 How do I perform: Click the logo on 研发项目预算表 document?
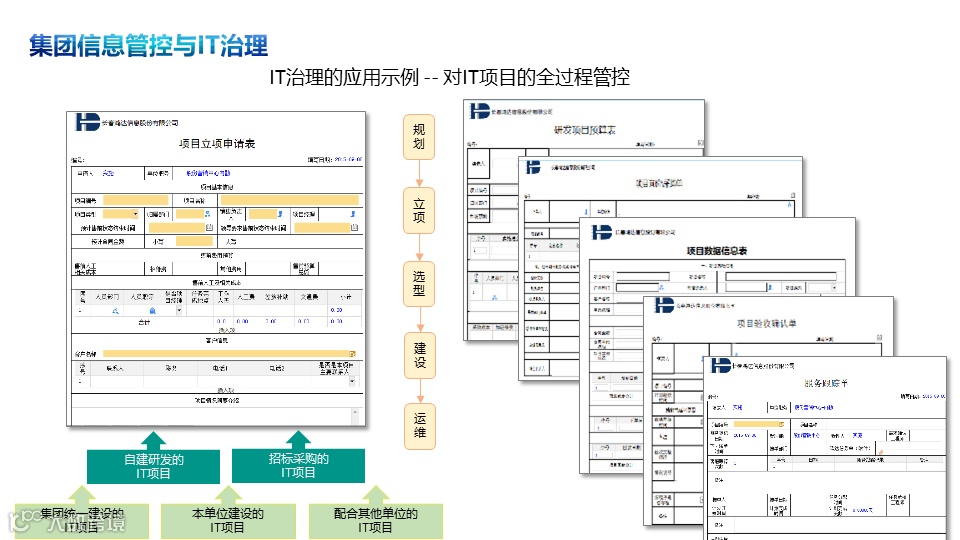(479, 111)
